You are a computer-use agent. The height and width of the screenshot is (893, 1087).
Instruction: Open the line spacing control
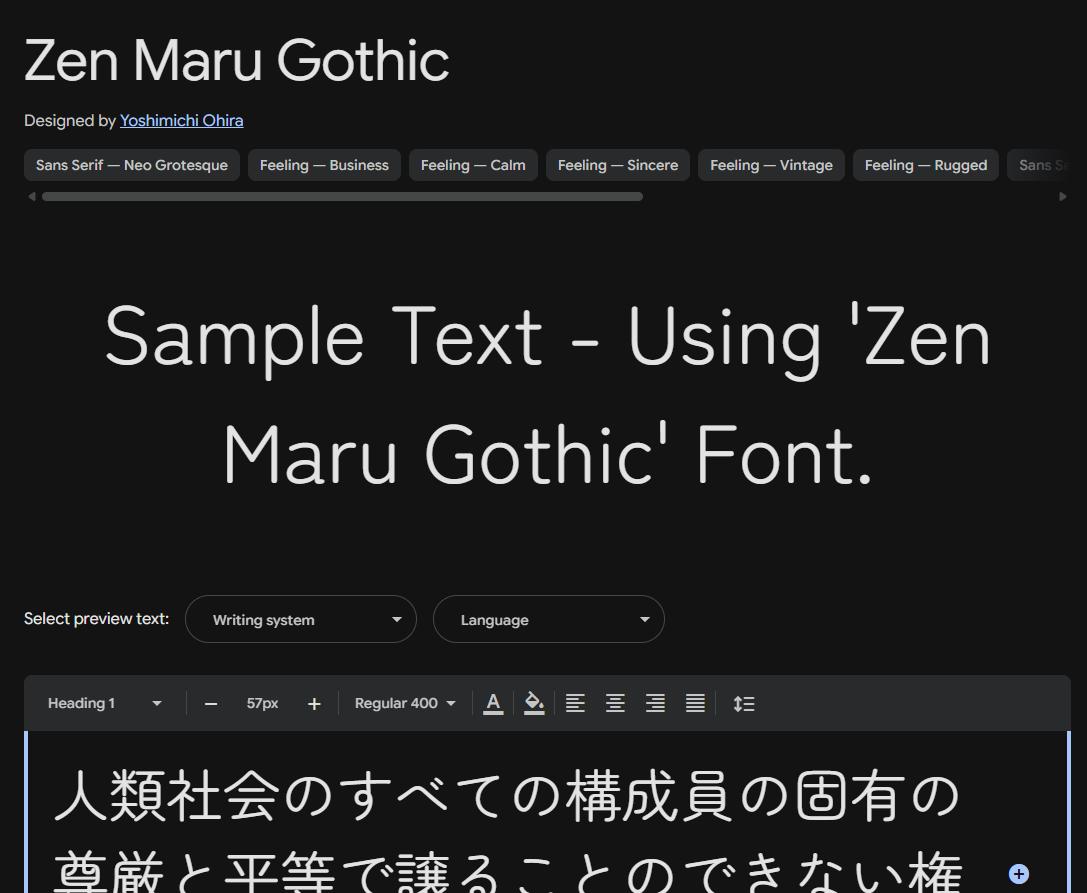[x=744, y=703]
